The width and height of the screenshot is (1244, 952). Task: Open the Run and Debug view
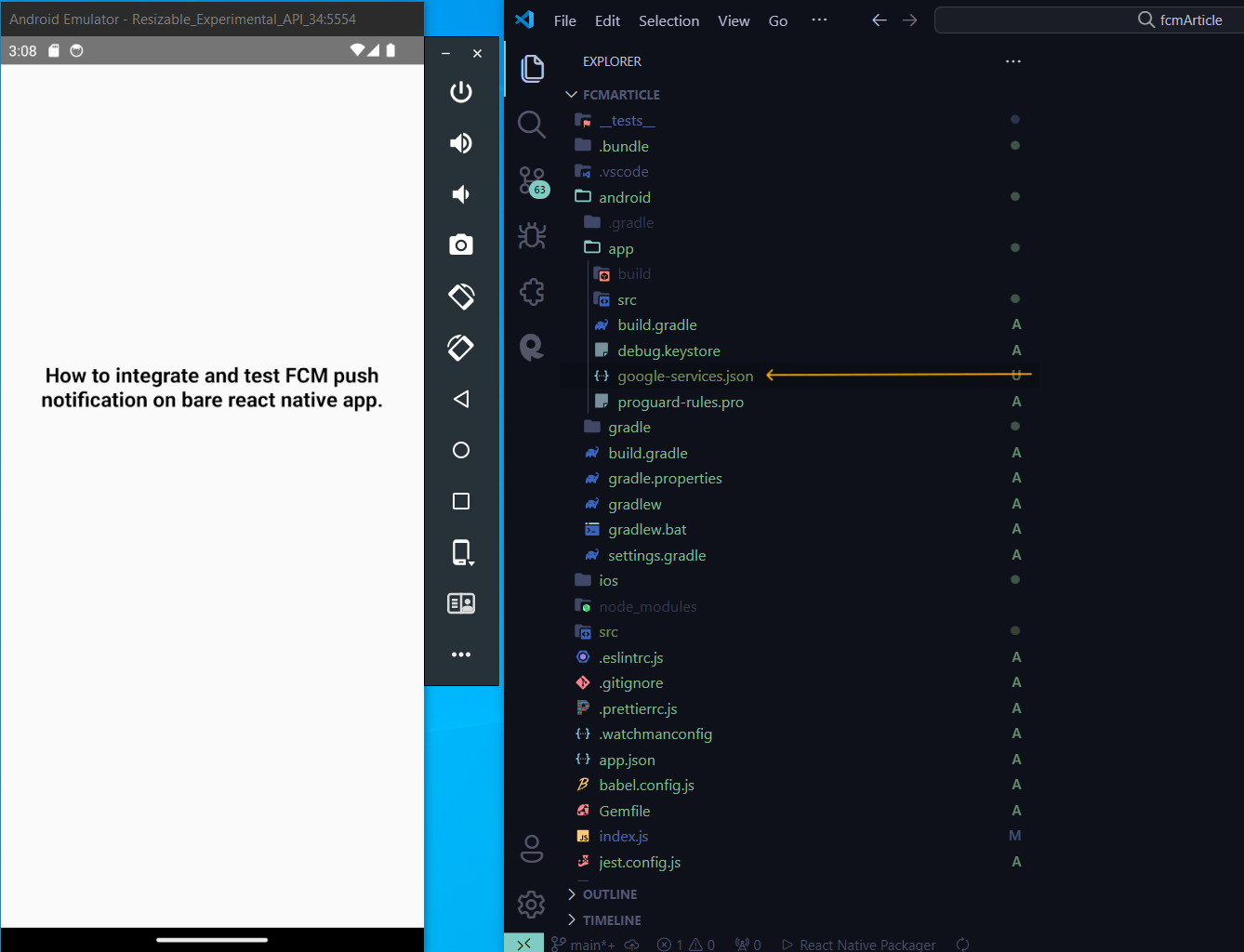(532, 235)
